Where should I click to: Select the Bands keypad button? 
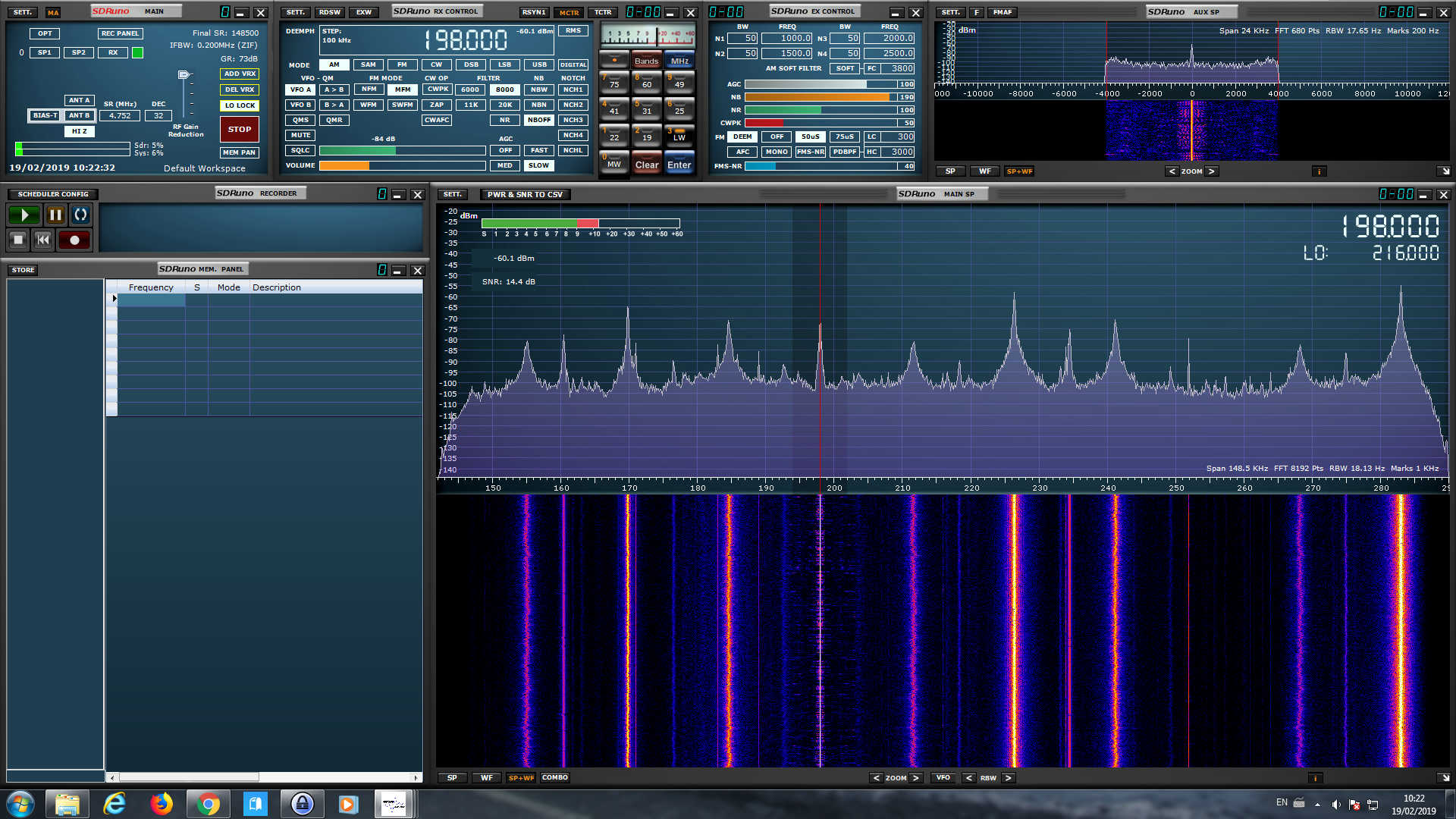pos(646,61)
